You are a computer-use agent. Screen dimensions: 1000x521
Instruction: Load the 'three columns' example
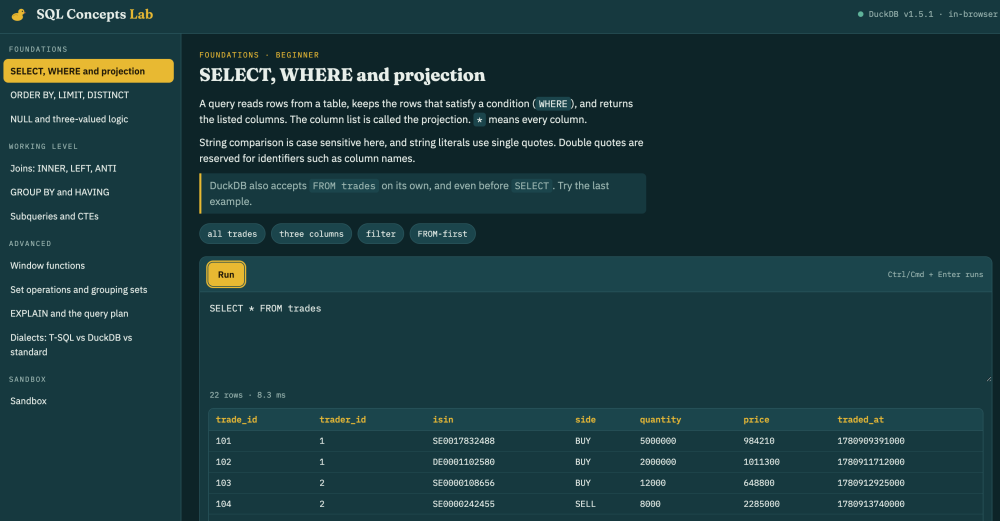[x=311, y=234]
